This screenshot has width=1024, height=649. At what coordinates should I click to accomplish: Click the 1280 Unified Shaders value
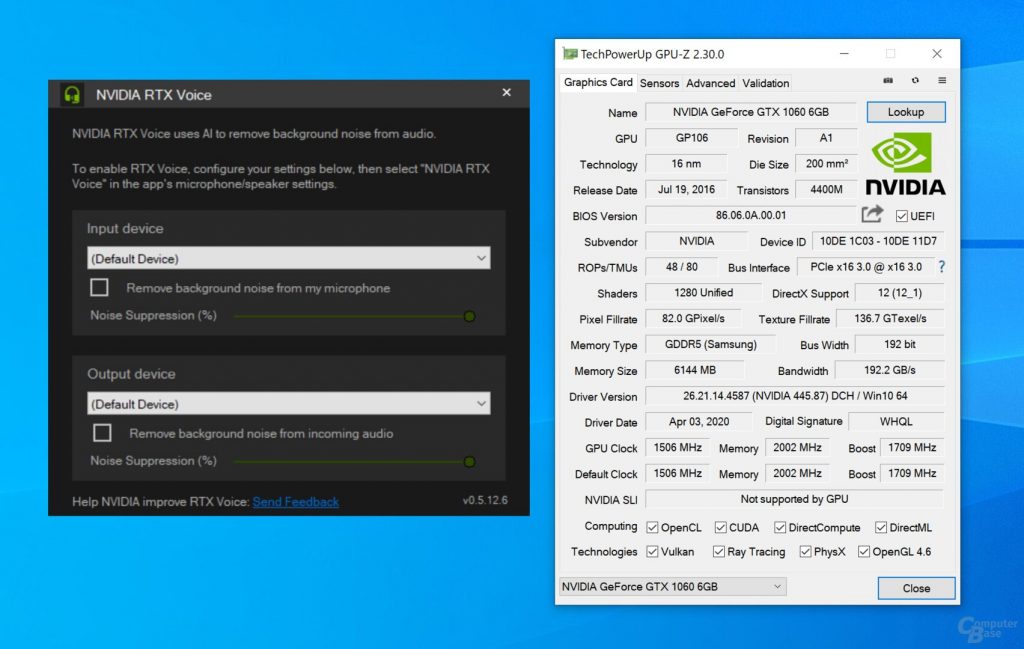(703, 293)
